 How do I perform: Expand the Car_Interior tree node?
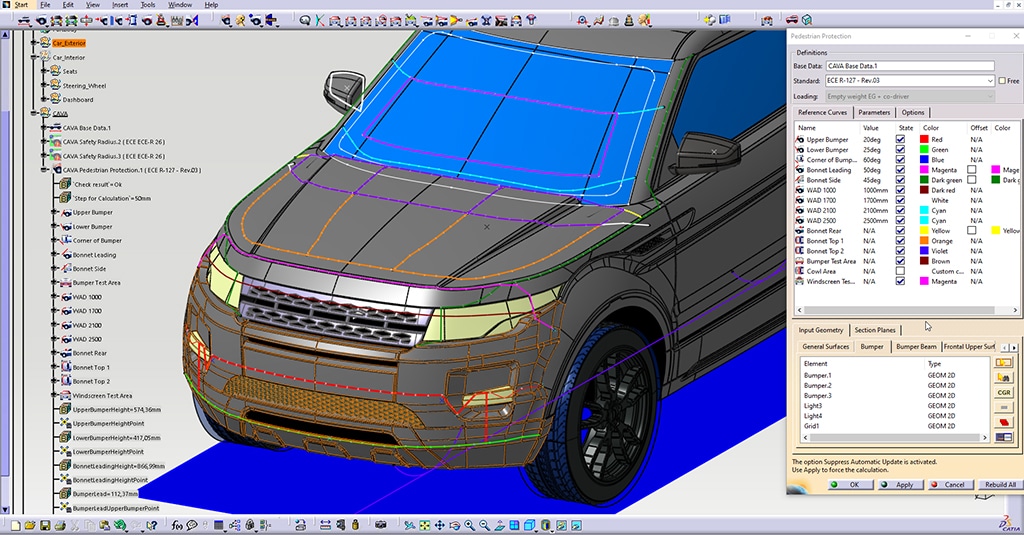pos(35,57)
